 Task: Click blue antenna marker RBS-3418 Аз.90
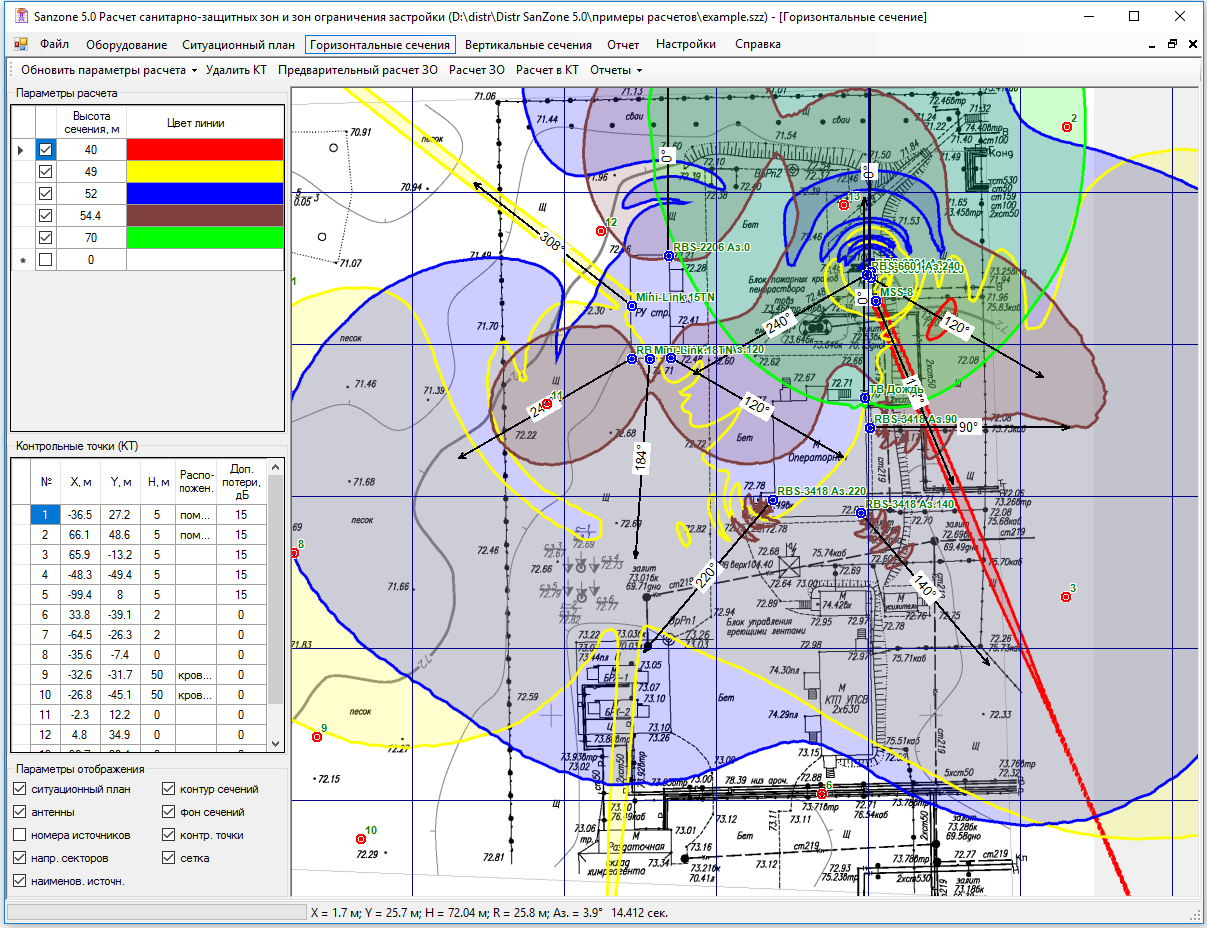(869, 427)
